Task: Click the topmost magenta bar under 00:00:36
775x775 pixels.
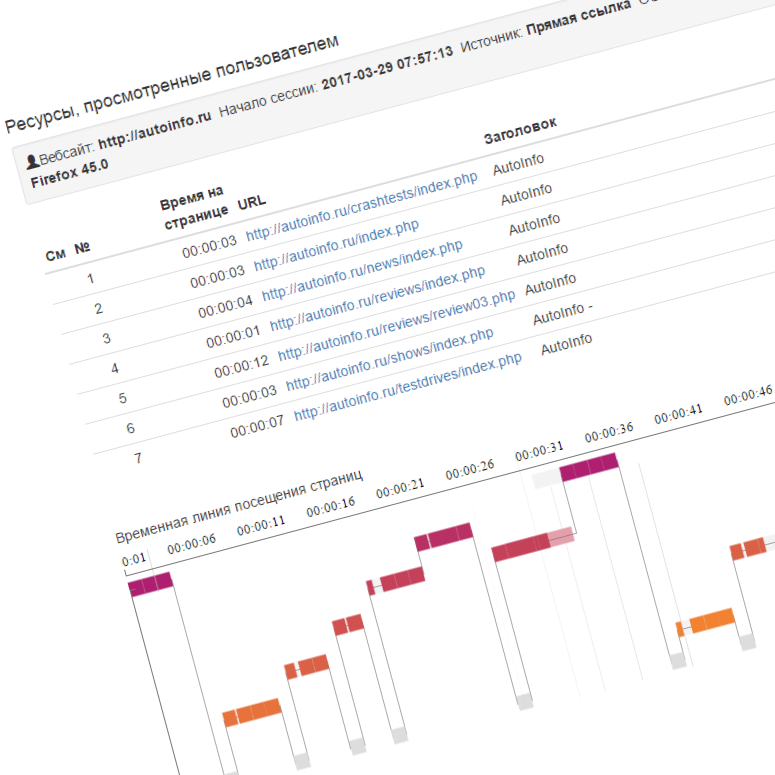Action: (x=589, y=467)
